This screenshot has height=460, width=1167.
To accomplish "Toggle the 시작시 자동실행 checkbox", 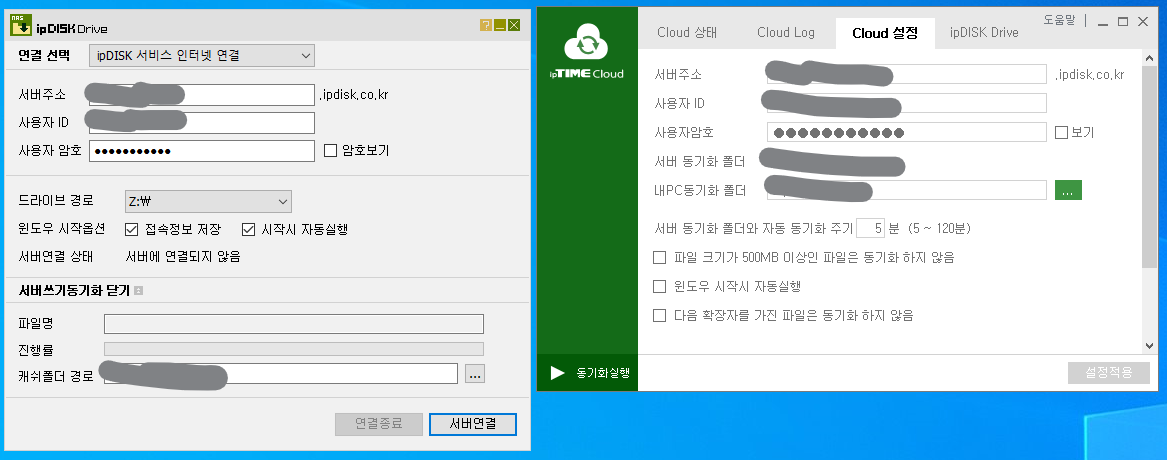I will [x=249, y=229].
